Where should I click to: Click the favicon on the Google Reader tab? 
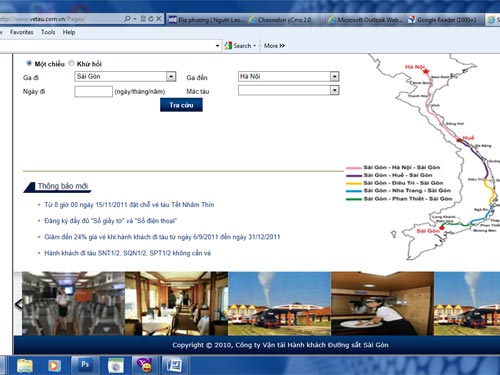(412, 20)
